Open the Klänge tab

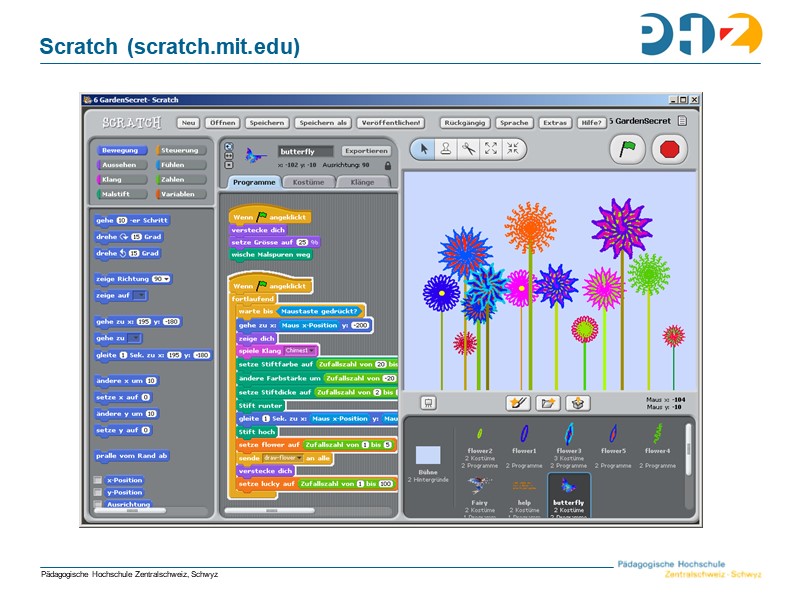[362, 182]
